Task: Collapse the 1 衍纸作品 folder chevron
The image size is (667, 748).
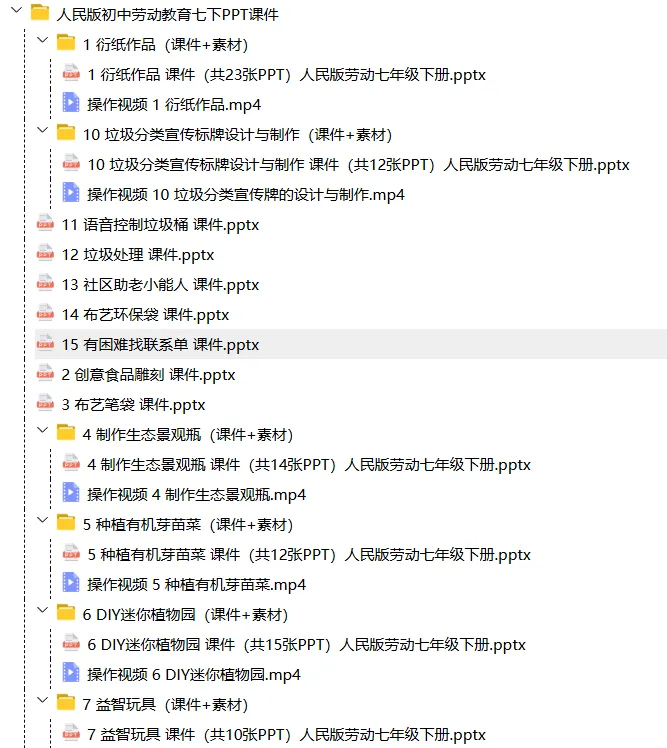Action: click(x=42, y=40)
